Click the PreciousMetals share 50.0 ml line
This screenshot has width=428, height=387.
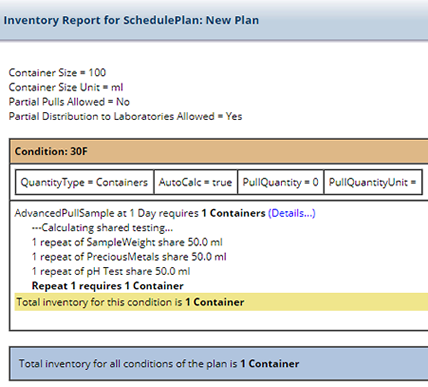pyautogui.click(x=129, y=257)
